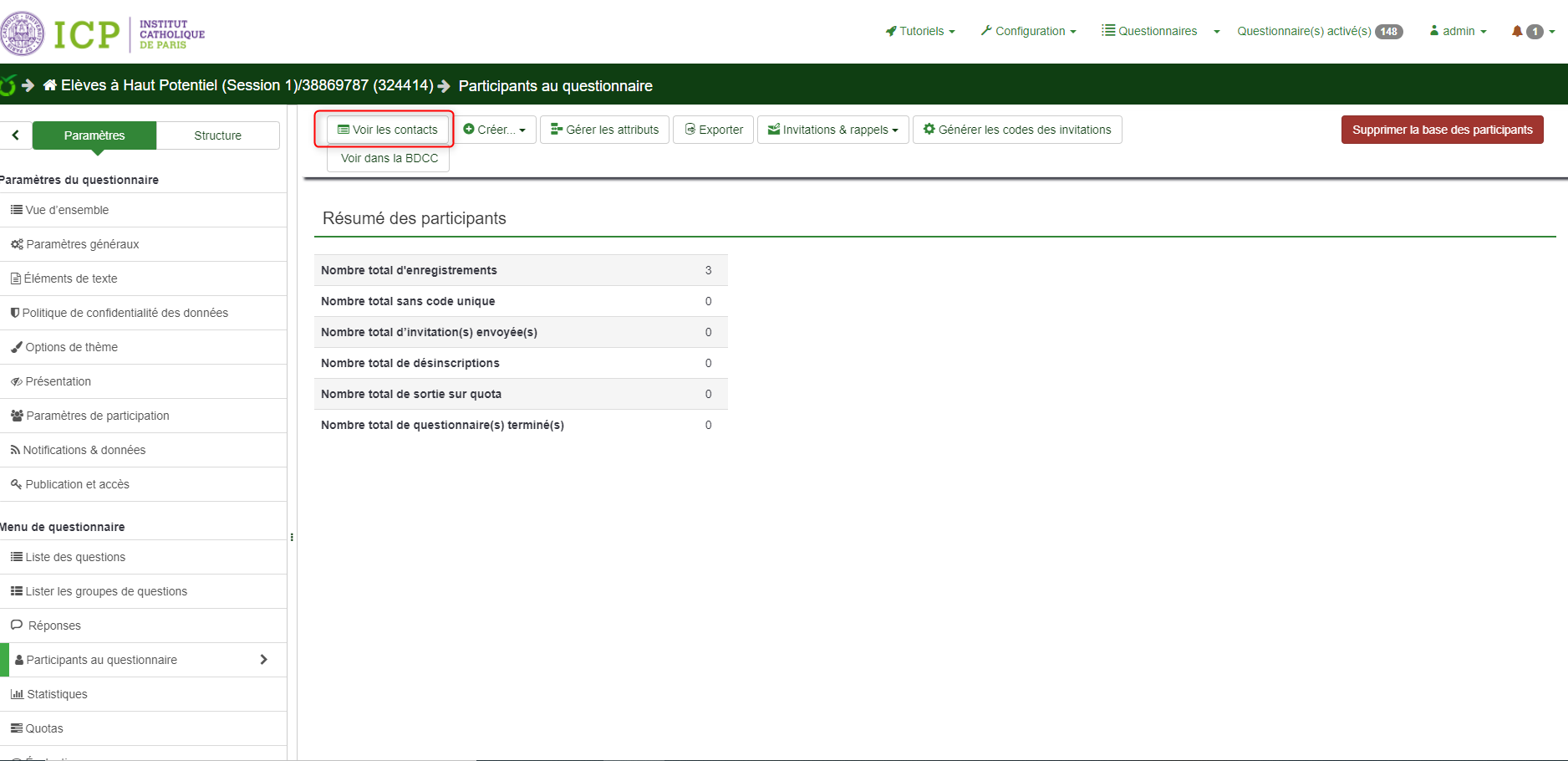This screenshot has width=1568, height=761.
Task: Click the green LimeSurvey logo icon
Action: click(x=8, y=85)
